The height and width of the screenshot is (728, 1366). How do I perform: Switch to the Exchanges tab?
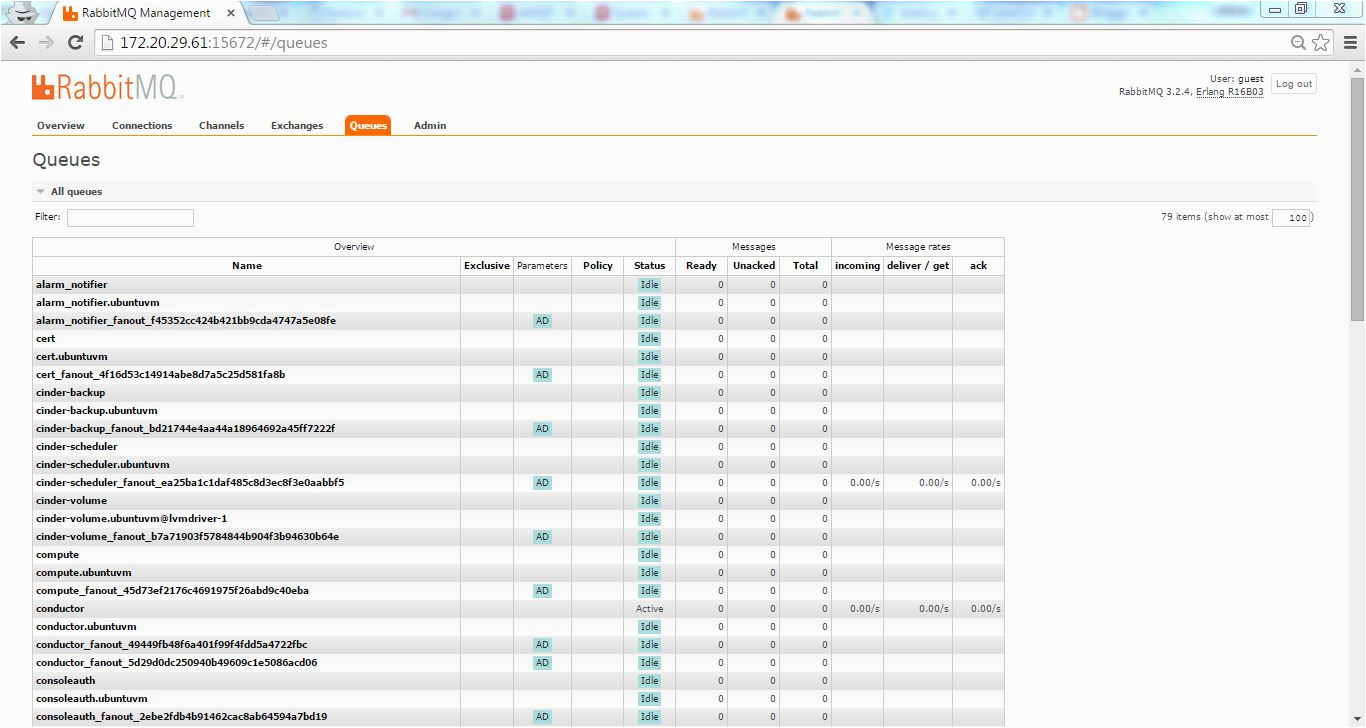point(297,126)
